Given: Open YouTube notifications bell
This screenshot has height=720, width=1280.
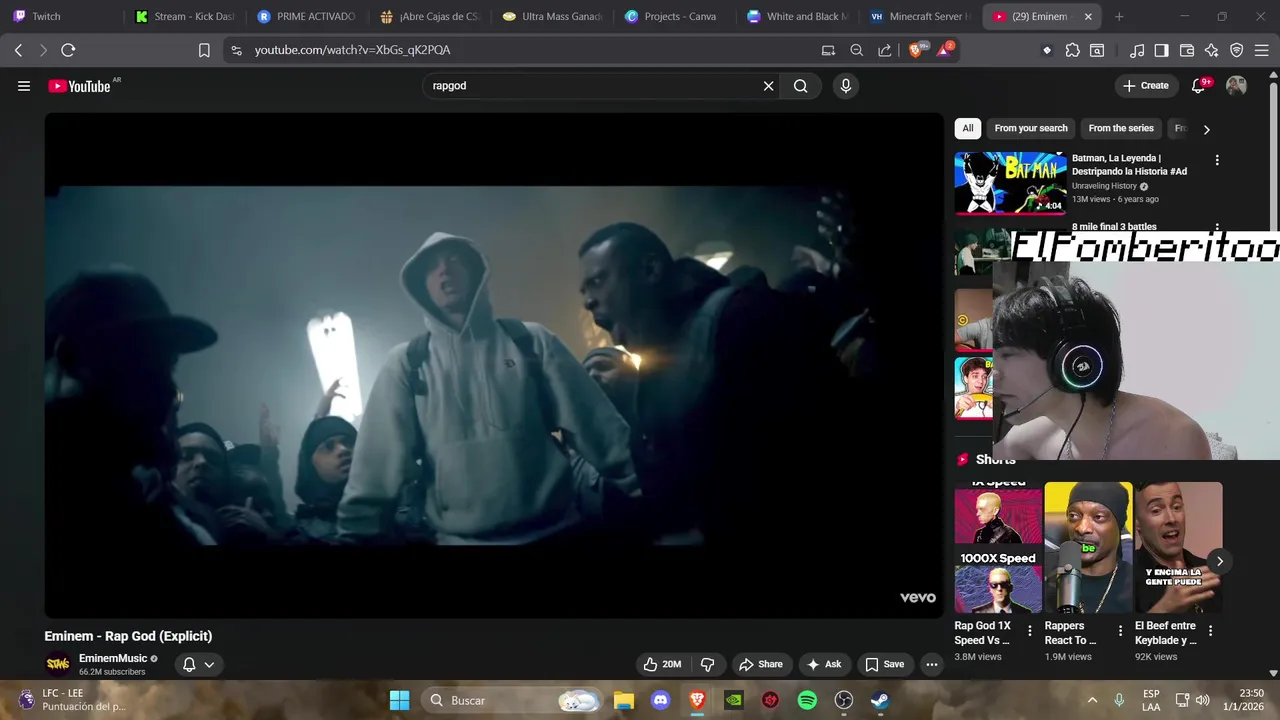Looking at the screenshot, I should (1198, 86).
